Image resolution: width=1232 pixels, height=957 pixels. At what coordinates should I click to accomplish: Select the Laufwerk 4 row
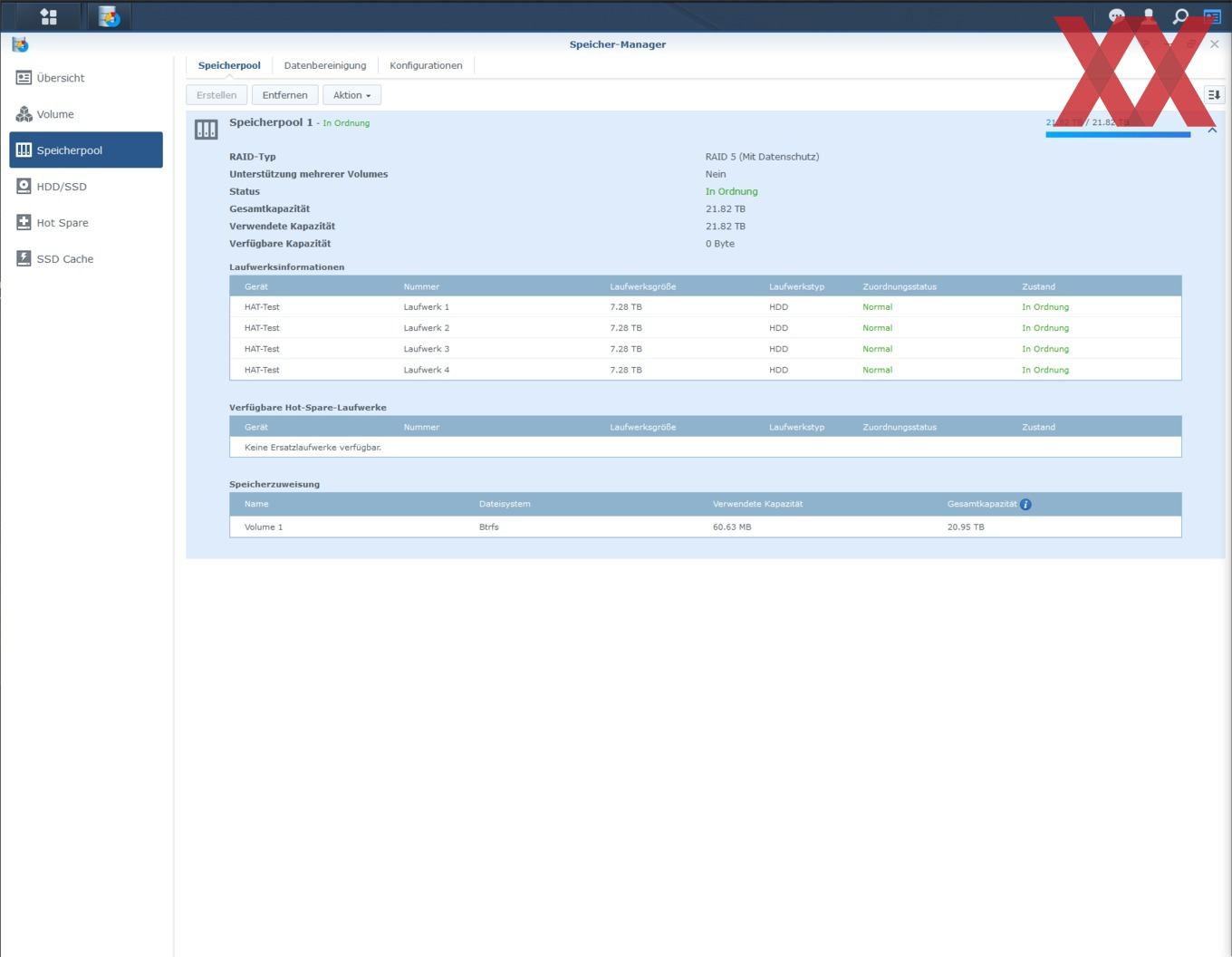pos(706,370)
